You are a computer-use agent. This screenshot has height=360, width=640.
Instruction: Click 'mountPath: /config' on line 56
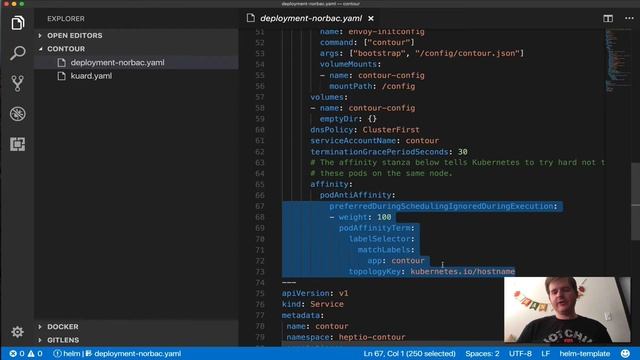(372, 86)
